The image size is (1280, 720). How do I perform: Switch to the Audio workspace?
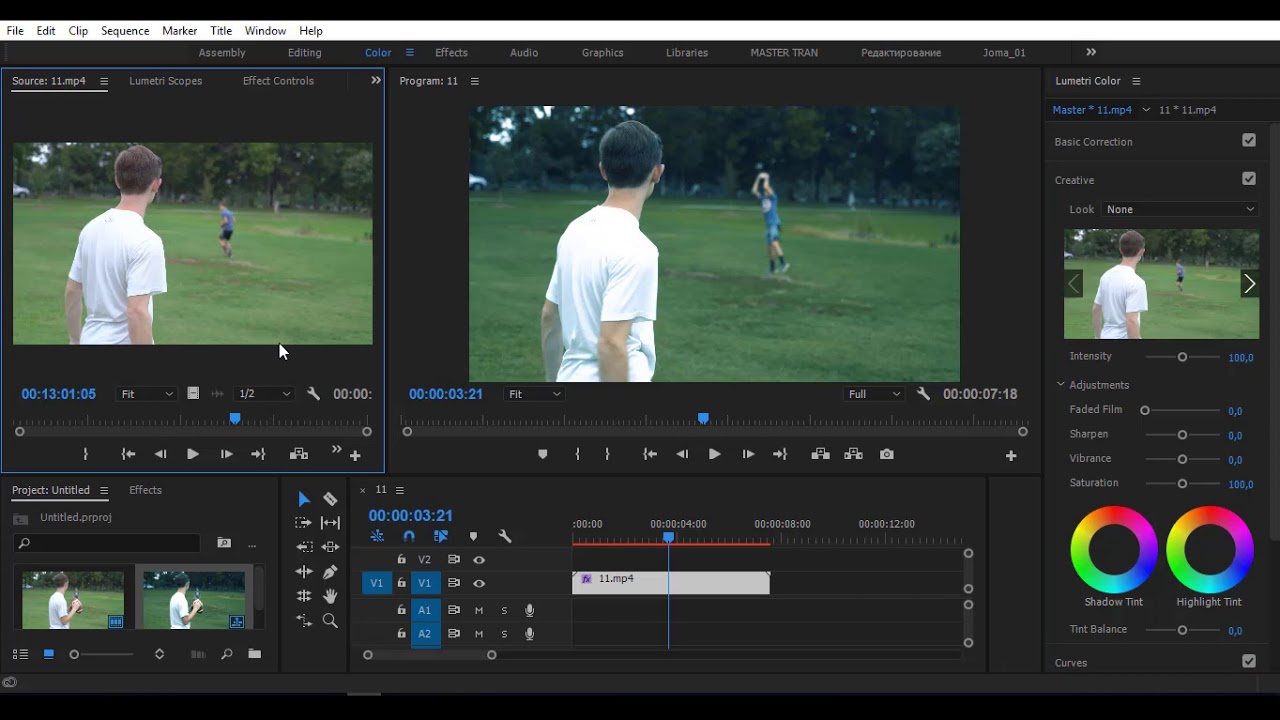[x=524, y=52]
